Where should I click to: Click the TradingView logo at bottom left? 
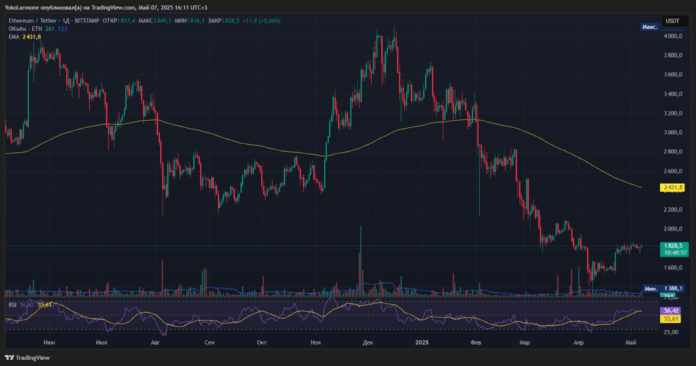coord(27,358)
